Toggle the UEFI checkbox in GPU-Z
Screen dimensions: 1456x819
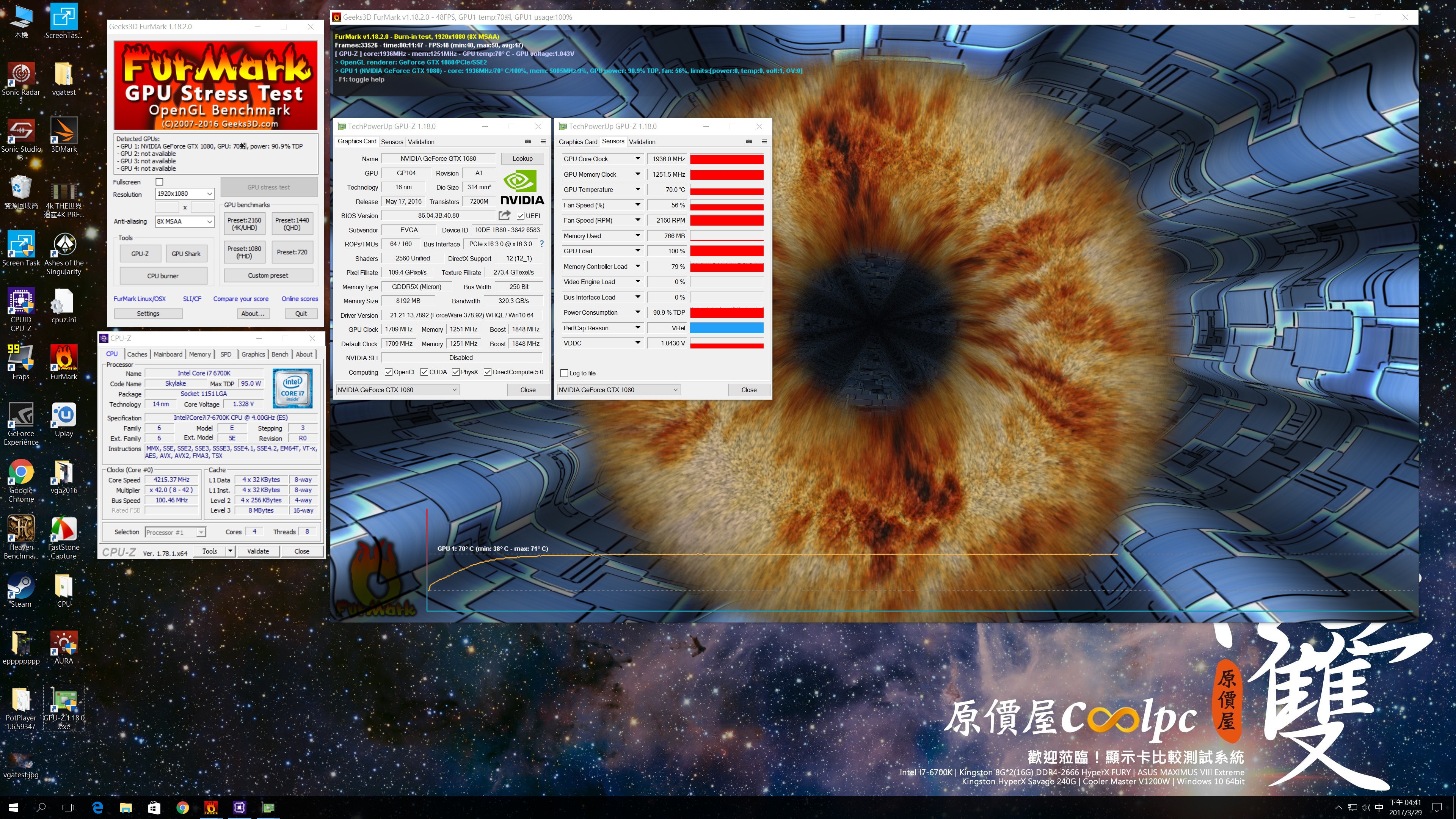point(521,215)
